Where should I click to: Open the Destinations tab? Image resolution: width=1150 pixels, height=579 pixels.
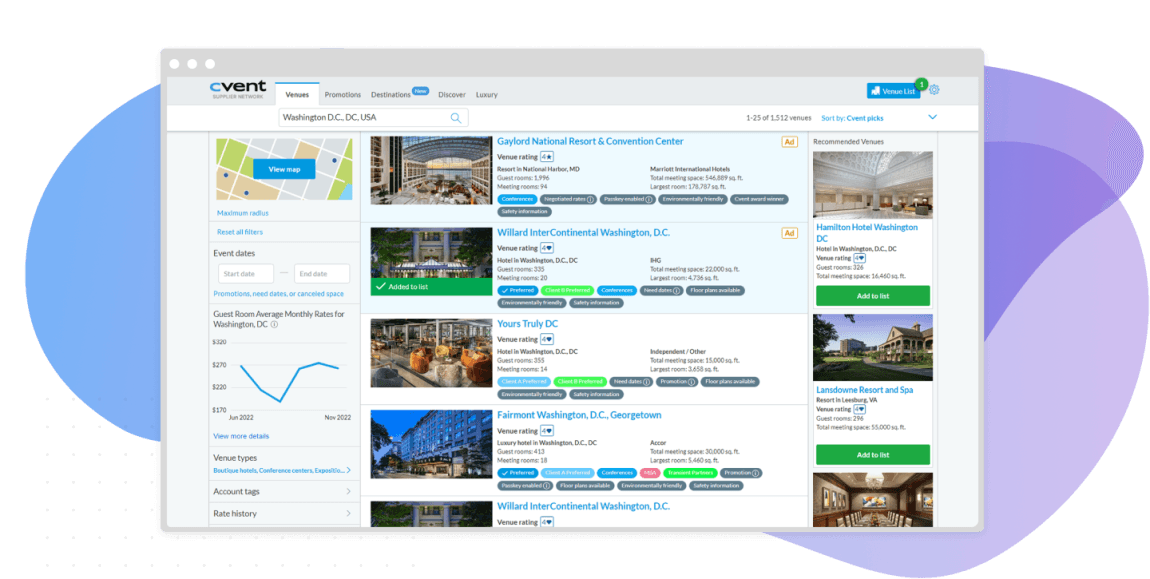pyautogui.click(x=391, y=95)
